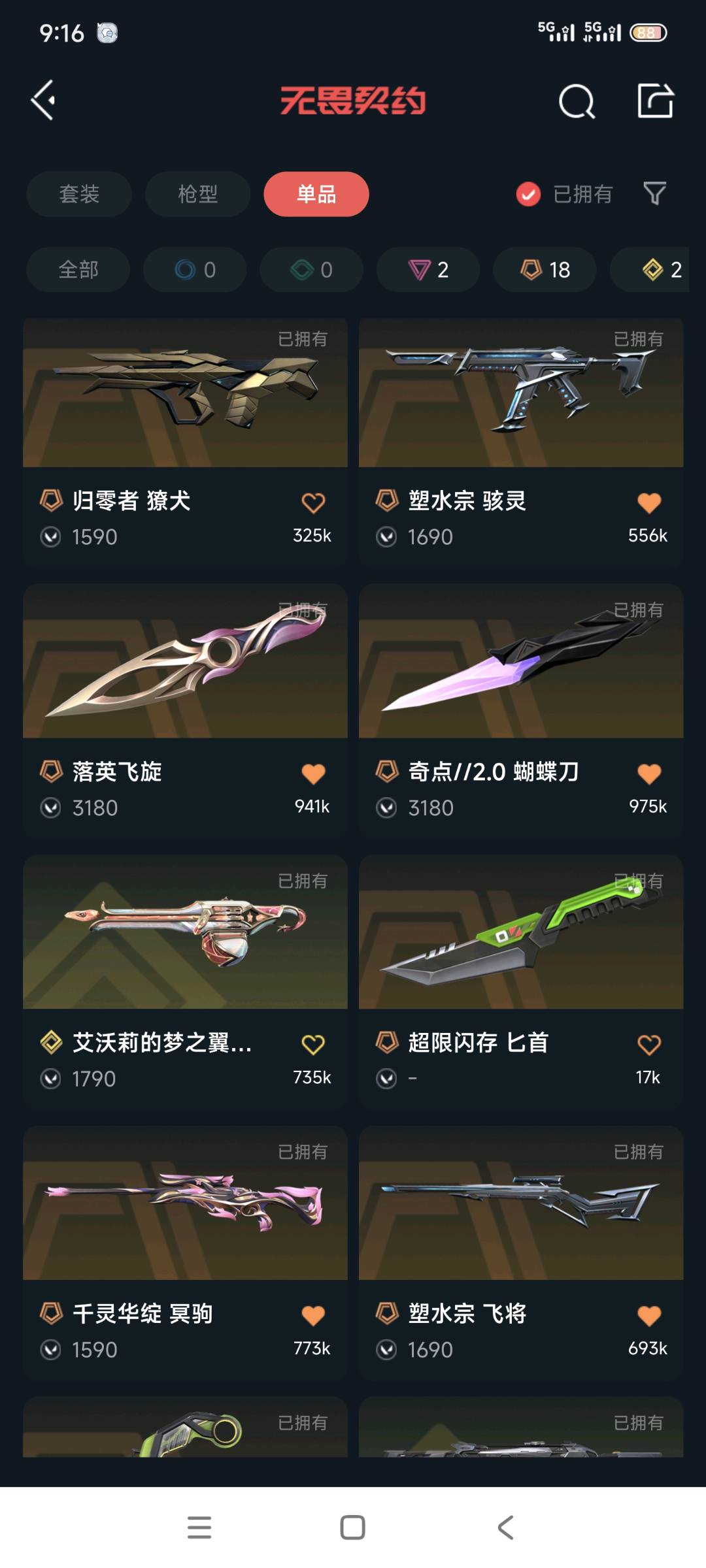This screenshot has height=1568, width=706.
Task: Switch to the 枪型 tab
Action: [x=197, y=194]
